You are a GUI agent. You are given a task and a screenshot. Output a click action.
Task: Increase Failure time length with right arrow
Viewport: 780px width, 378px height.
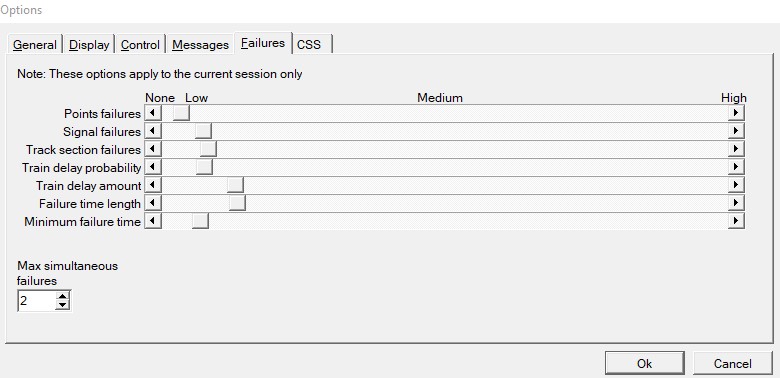pos(736,202)
